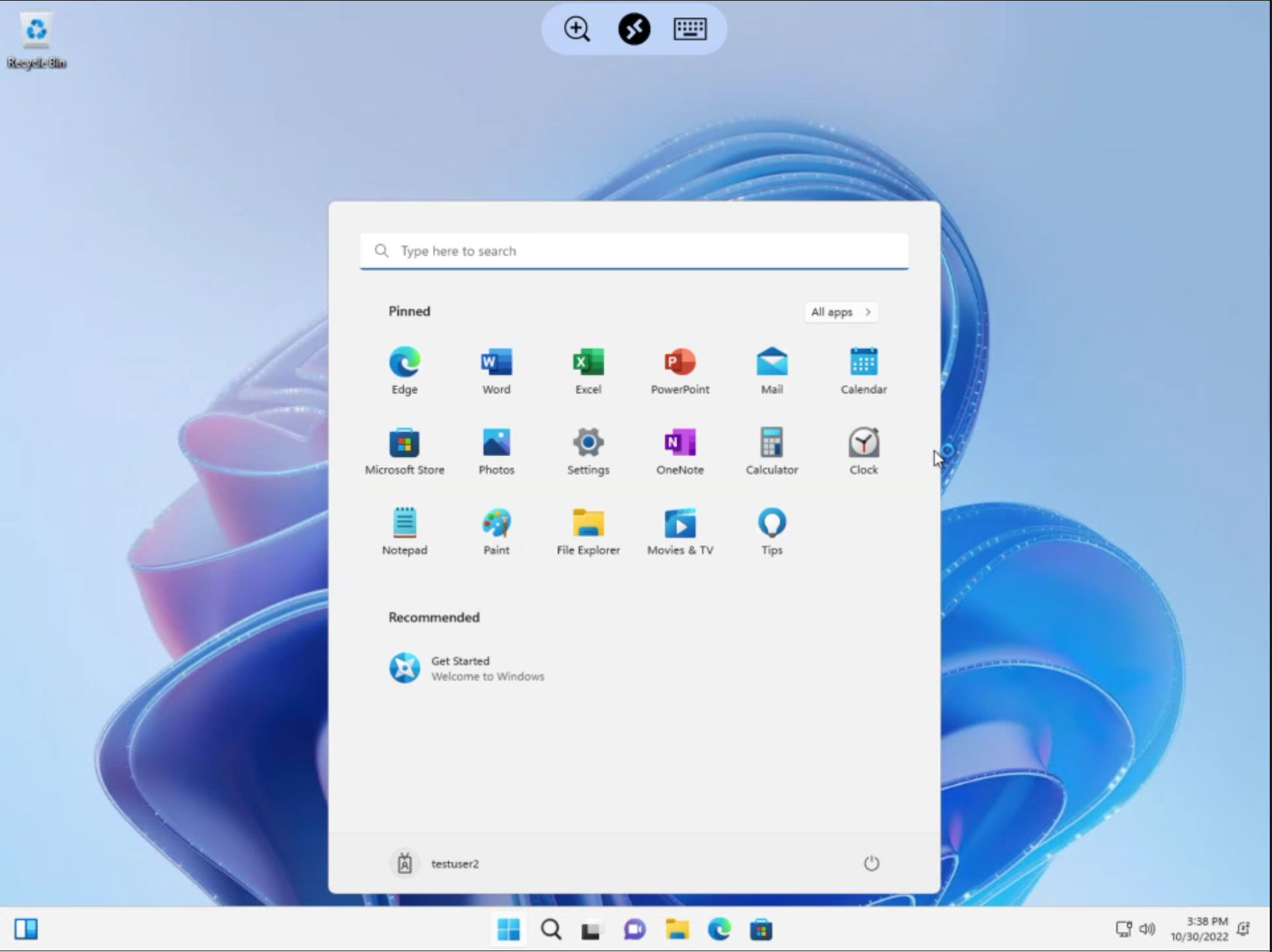Open the Tips app
The image size is (1272, 952).
tap(772, 531)
